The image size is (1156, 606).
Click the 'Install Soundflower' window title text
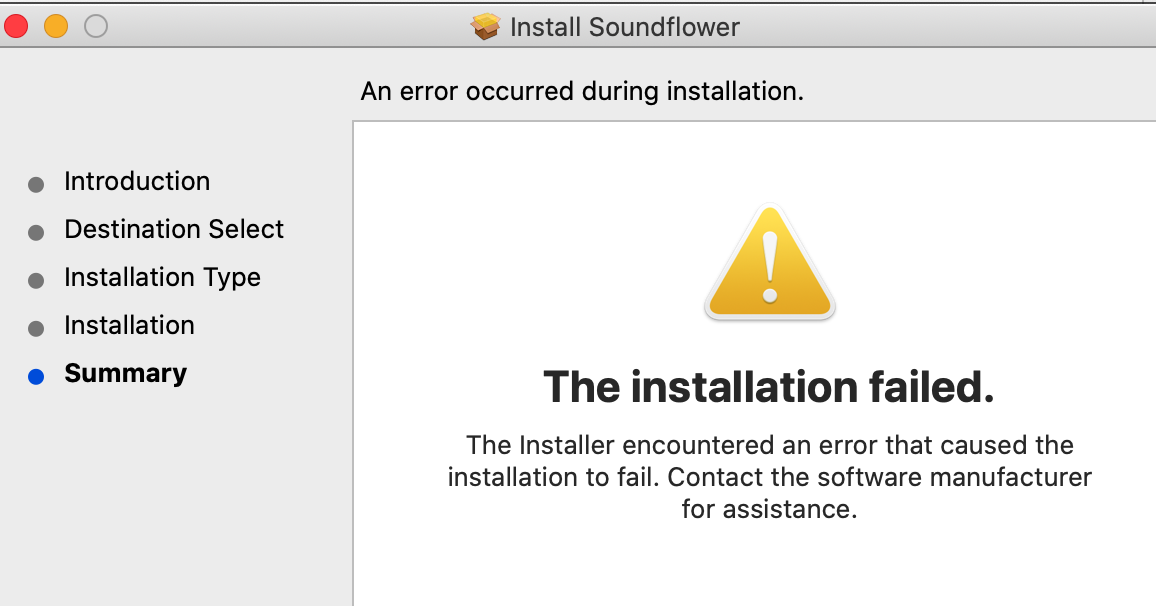tap(625, 27)
